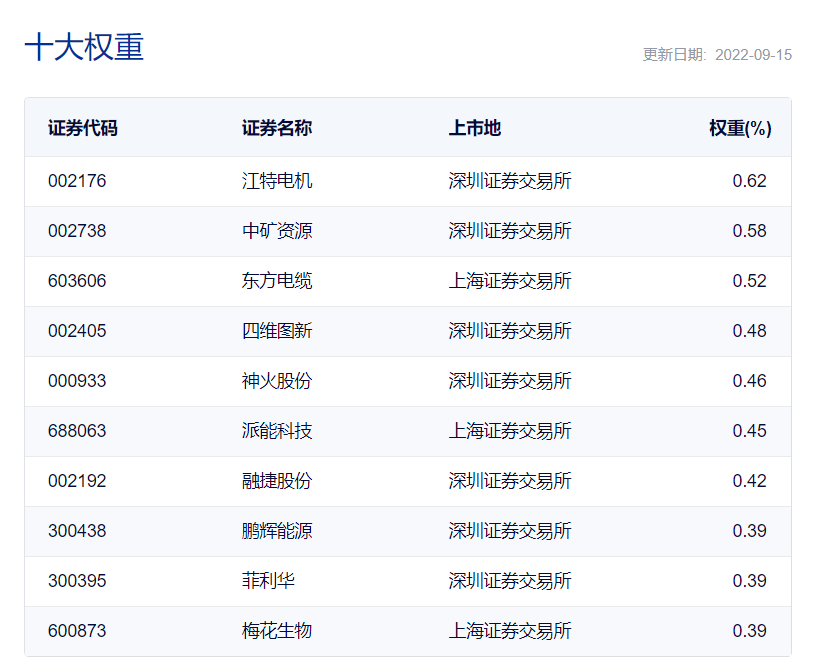This screenshot has width=814, height=667.
Task: Click the stock name 神火股份
Action: point(277,381)
